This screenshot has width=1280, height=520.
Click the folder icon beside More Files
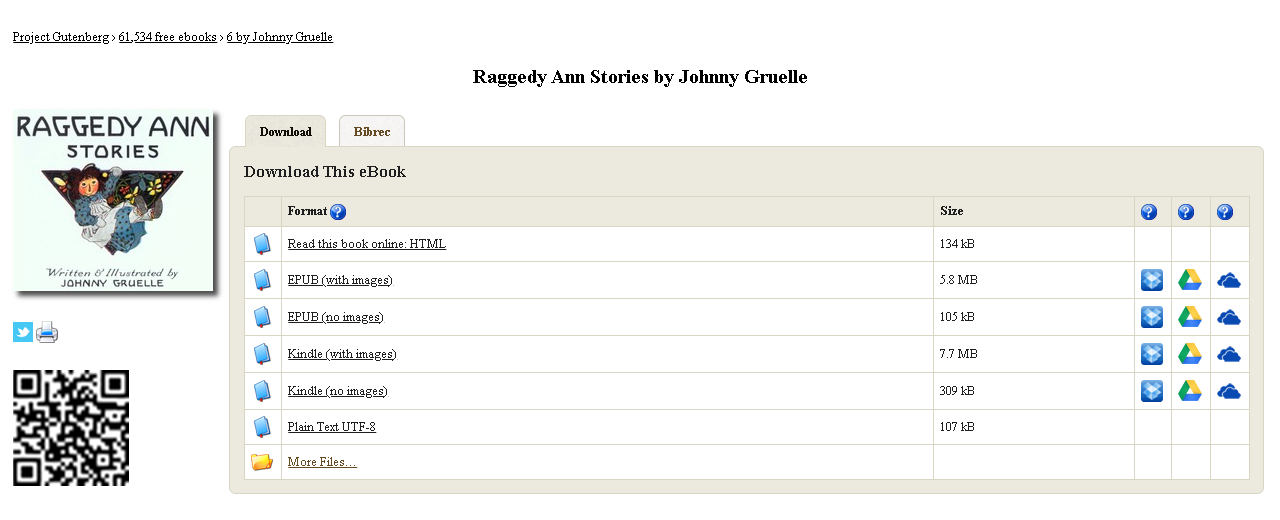(x=262, y=462)
